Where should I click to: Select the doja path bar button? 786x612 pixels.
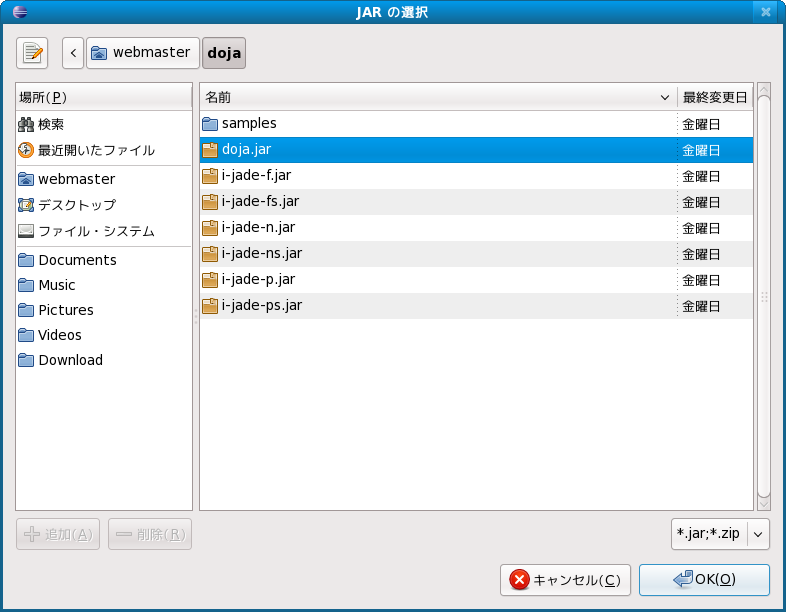pos(225,53)
